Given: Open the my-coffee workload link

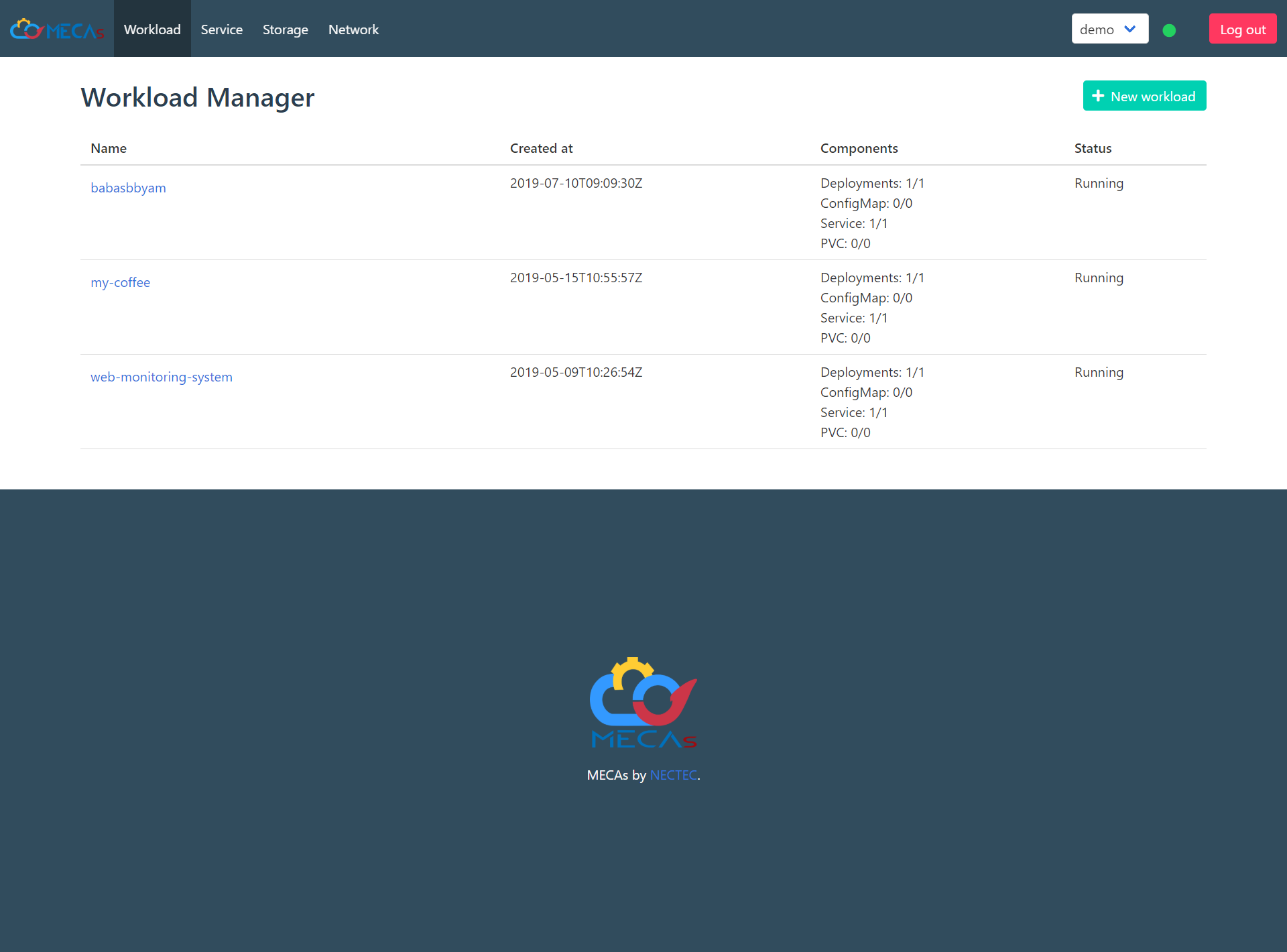Looking at the screenshot, I should tap(120, 282).
